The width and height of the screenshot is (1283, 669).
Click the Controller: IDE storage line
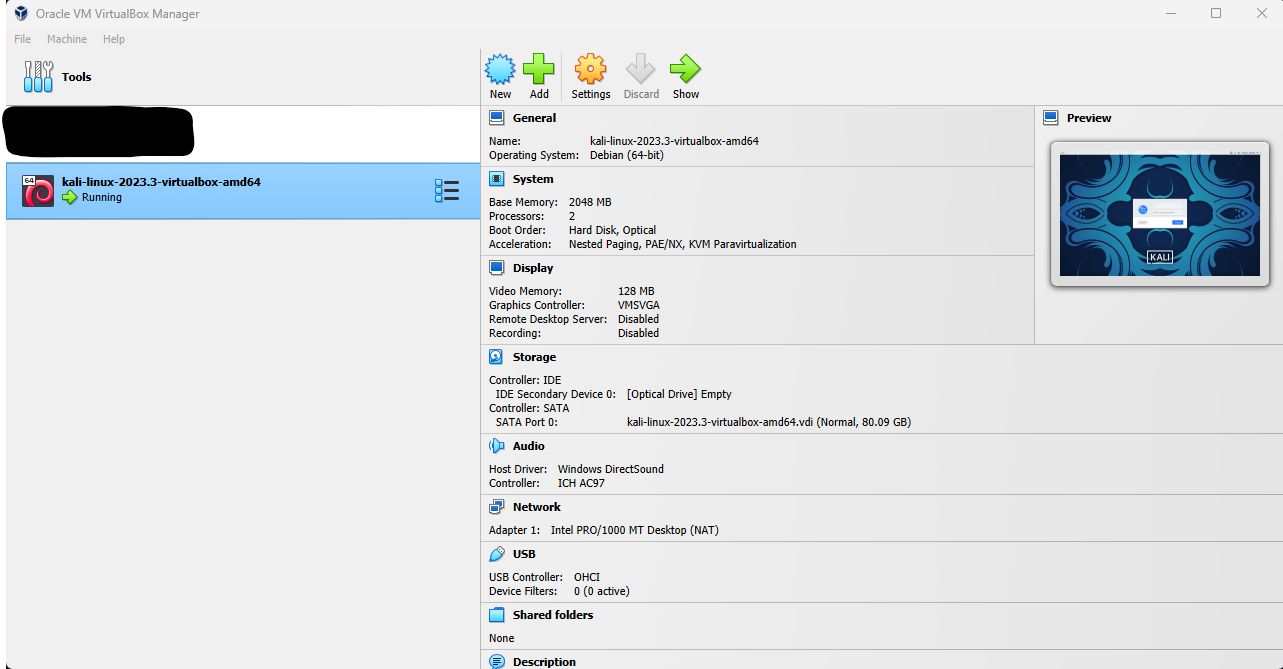click(x=525, y=380)
